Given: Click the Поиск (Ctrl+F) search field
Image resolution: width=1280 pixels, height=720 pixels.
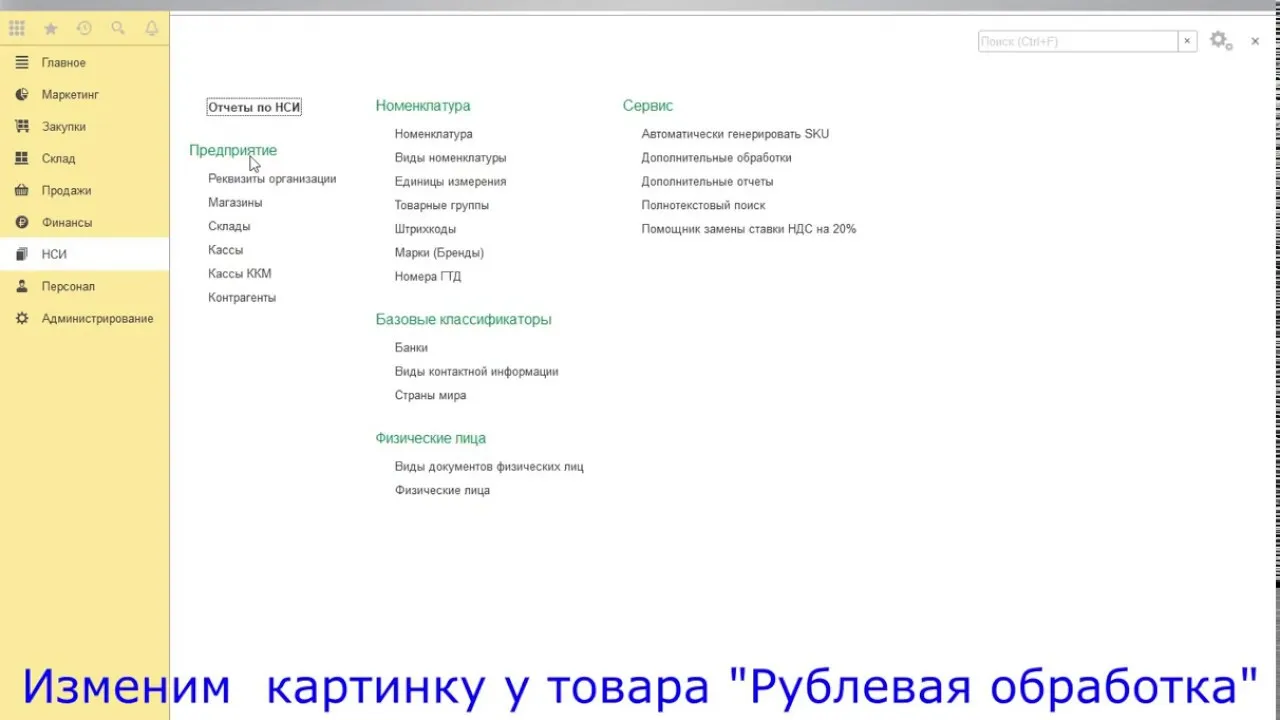Looking at the screenshot, I should 1078,41.
